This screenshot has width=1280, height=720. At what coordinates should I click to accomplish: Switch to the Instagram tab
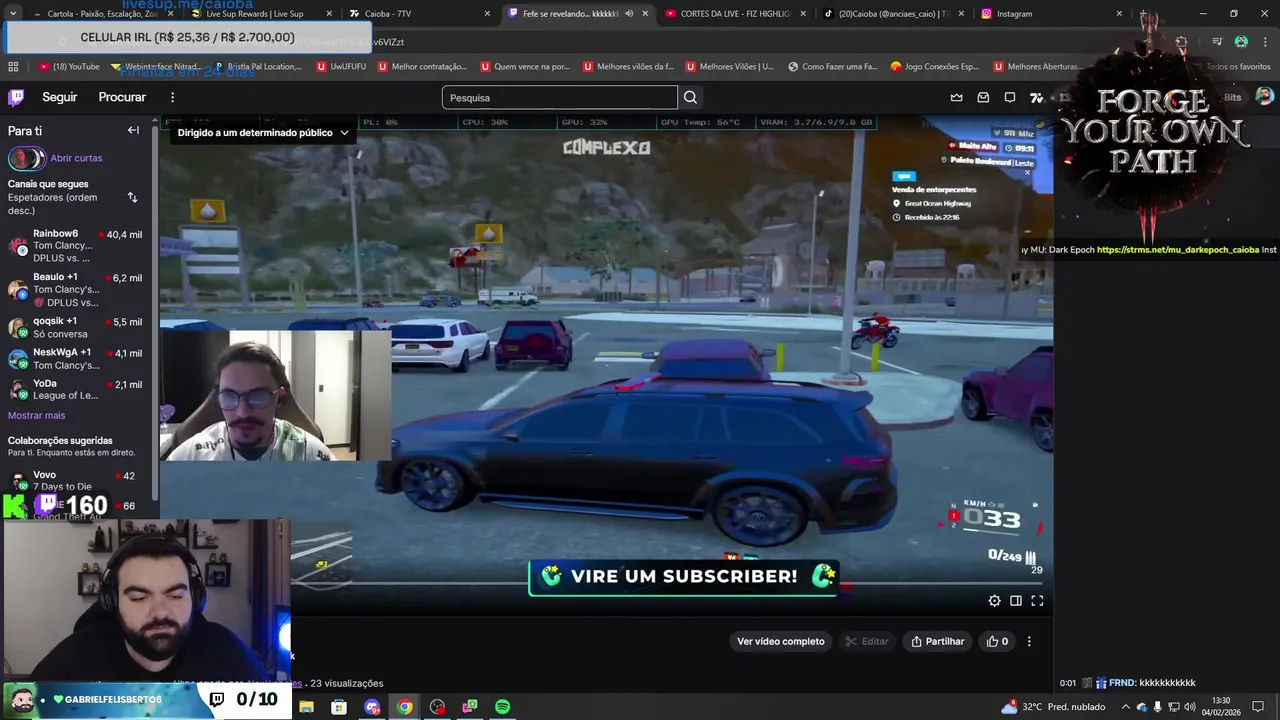pos(1052,14)
